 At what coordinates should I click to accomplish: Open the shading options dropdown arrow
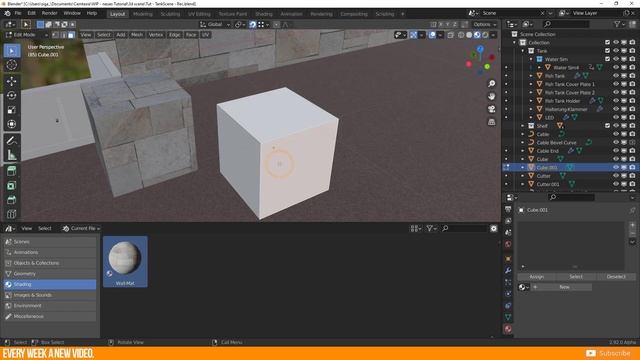493,35
